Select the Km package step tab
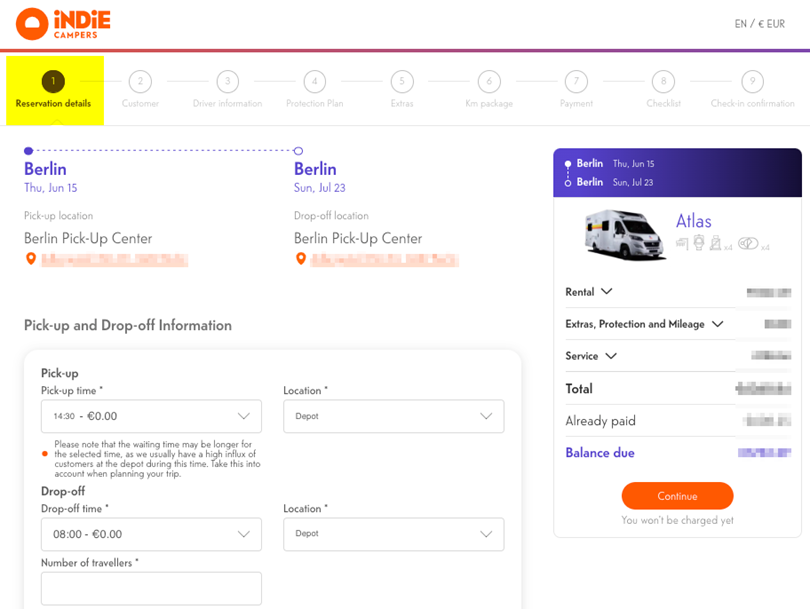Viewport: 810px width, 609px height. [489, 90]
